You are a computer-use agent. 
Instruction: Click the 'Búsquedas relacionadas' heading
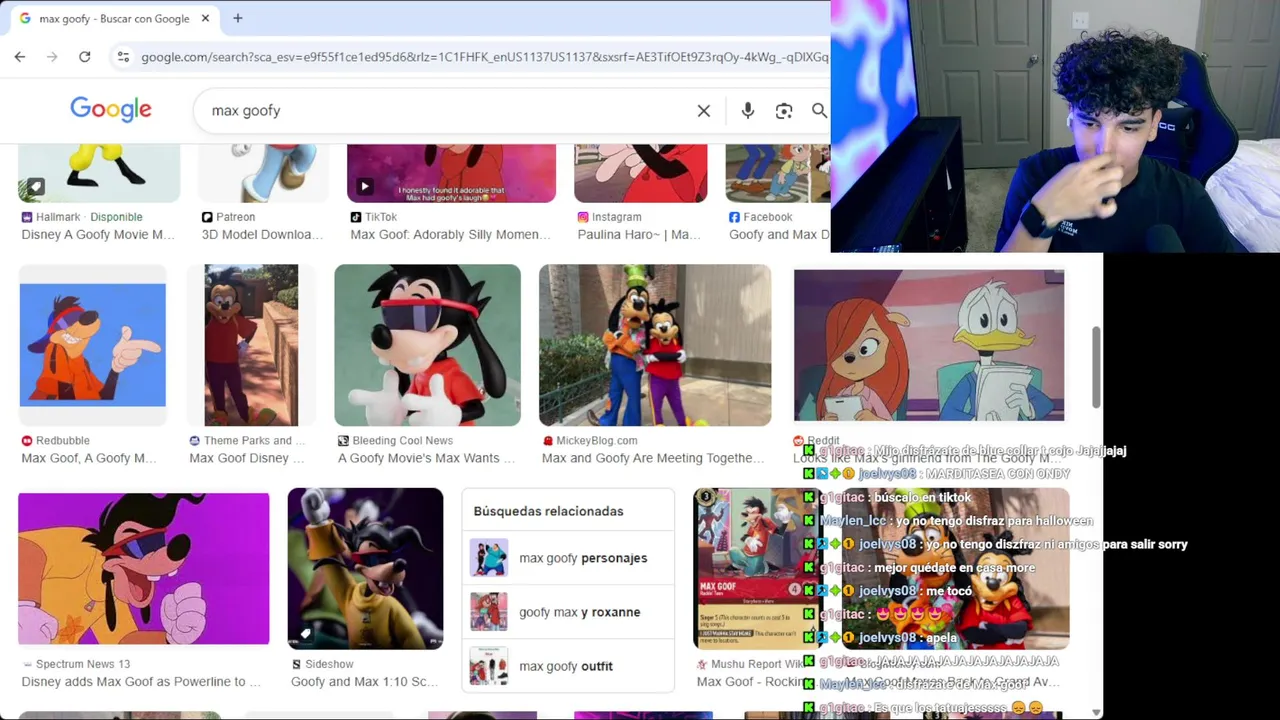click(x=548, y=511)
